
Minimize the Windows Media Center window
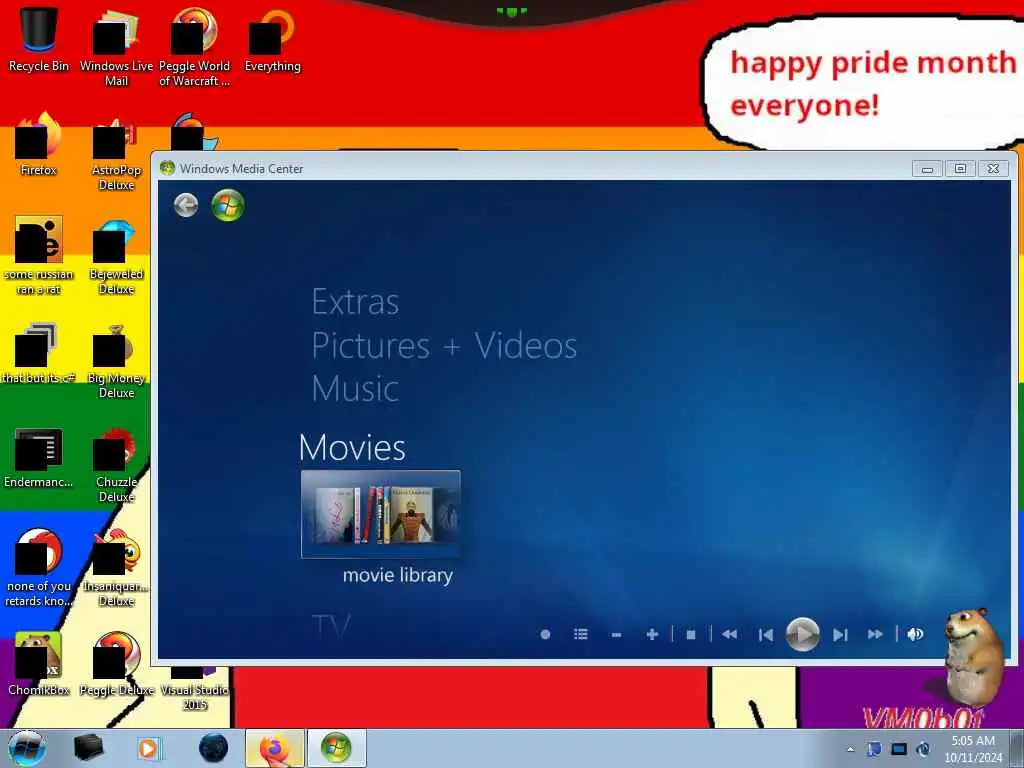click(x=927, y=169)
